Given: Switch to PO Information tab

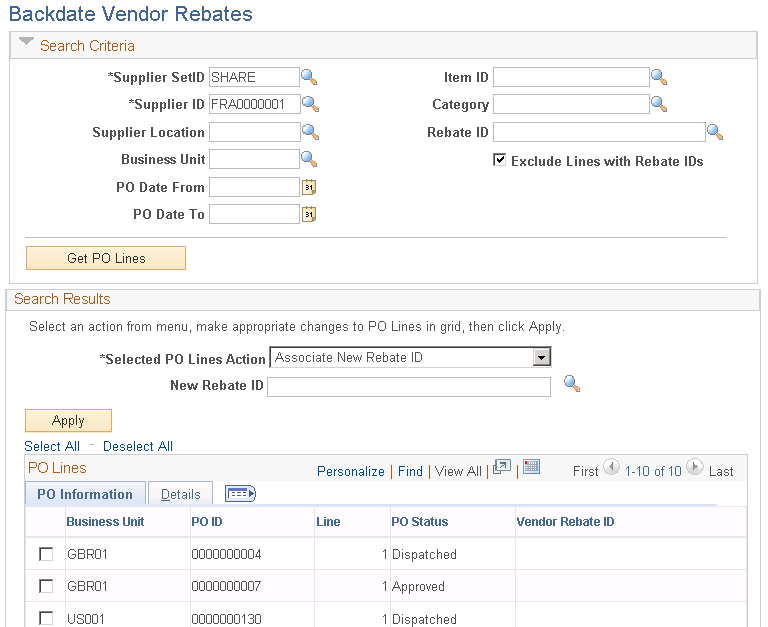Looking at the screenshot, I should 85,494.
